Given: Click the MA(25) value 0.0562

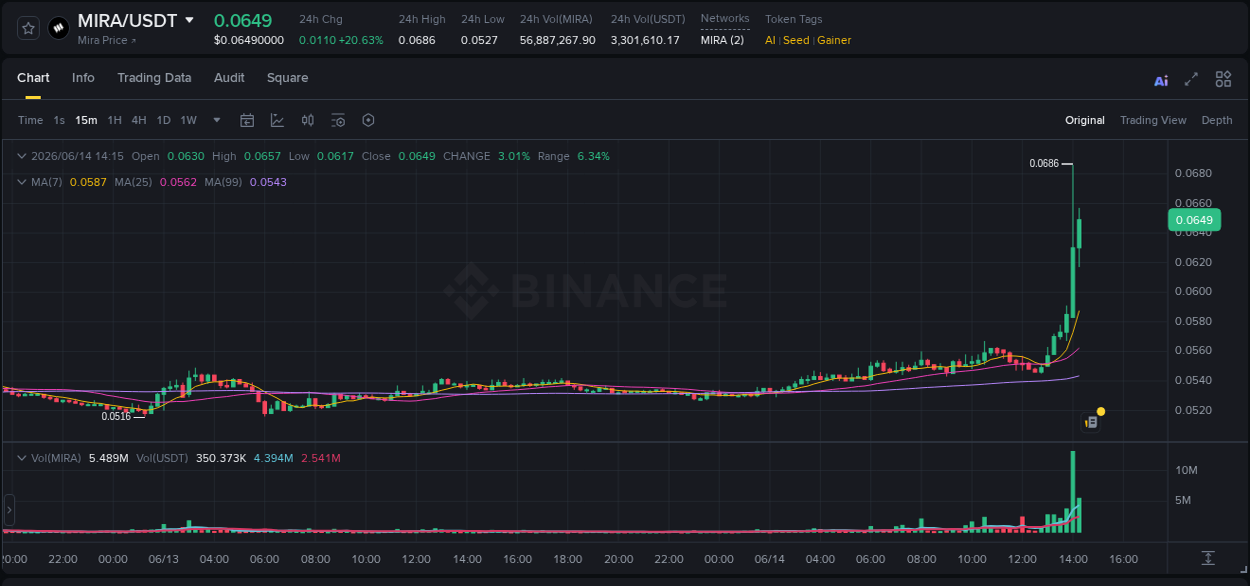Looking at the screenshot, I should point(178,182).
